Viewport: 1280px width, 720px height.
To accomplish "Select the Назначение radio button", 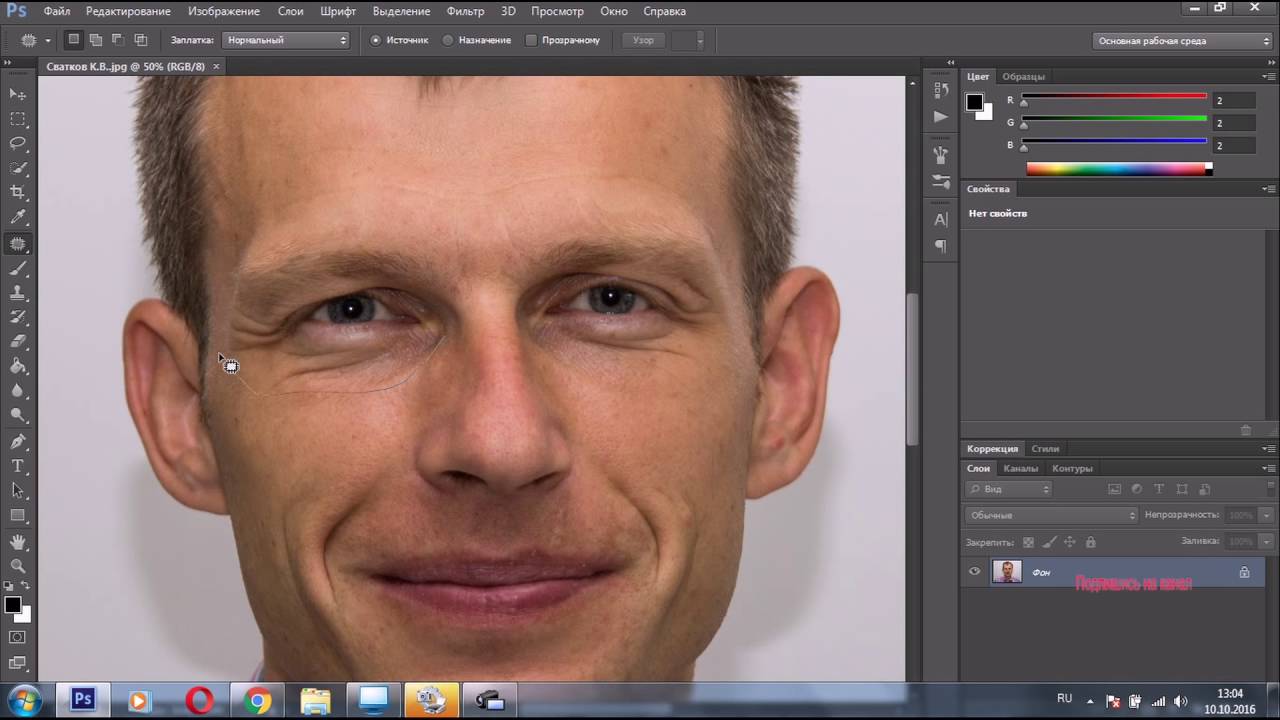I will (448, 40).
